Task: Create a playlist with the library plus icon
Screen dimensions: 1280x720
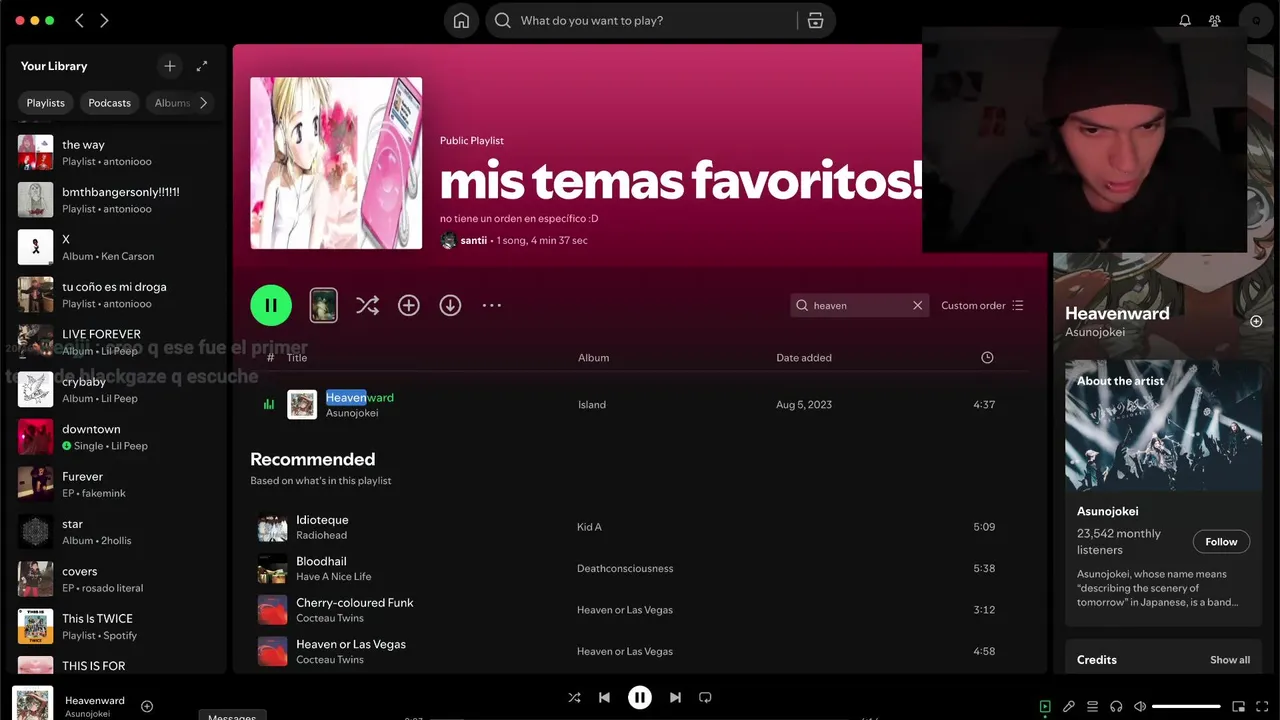Action: pos(170,66)
